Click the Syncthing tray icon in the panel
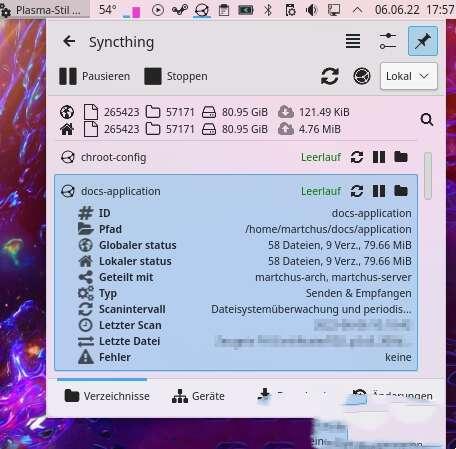This screenshot has height=449, width=456. point(202,10)
